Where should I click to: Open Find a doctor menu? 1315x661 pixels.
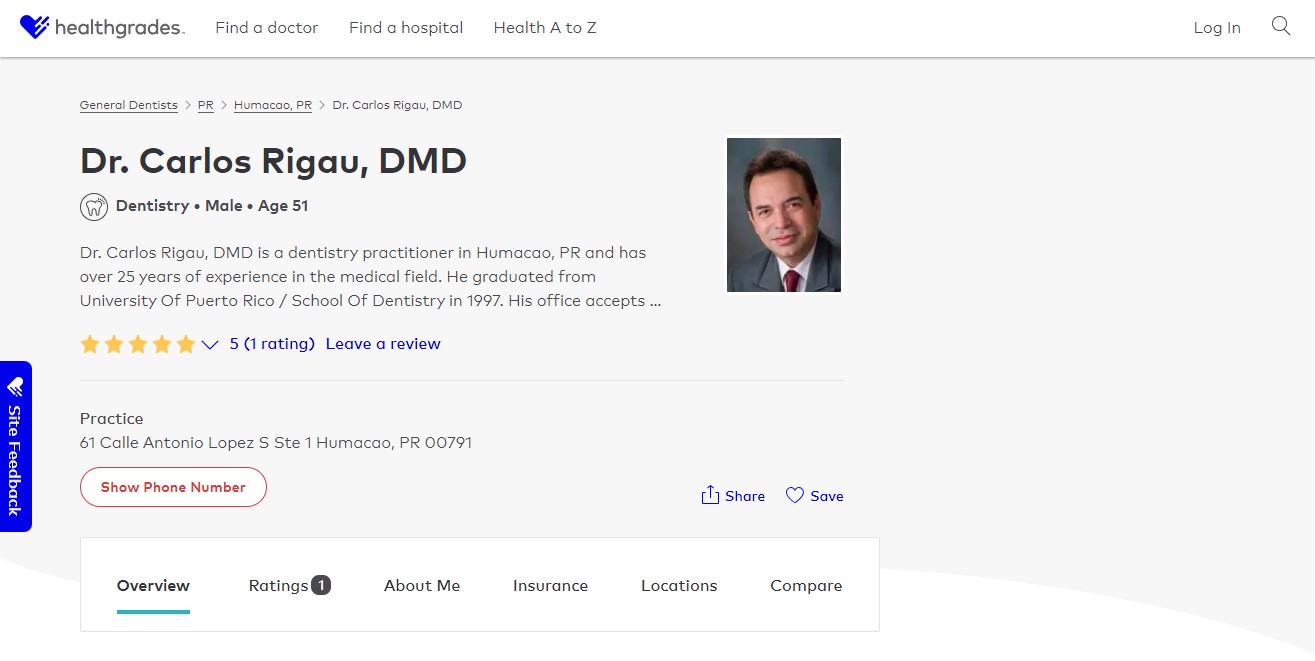[267, 28]
